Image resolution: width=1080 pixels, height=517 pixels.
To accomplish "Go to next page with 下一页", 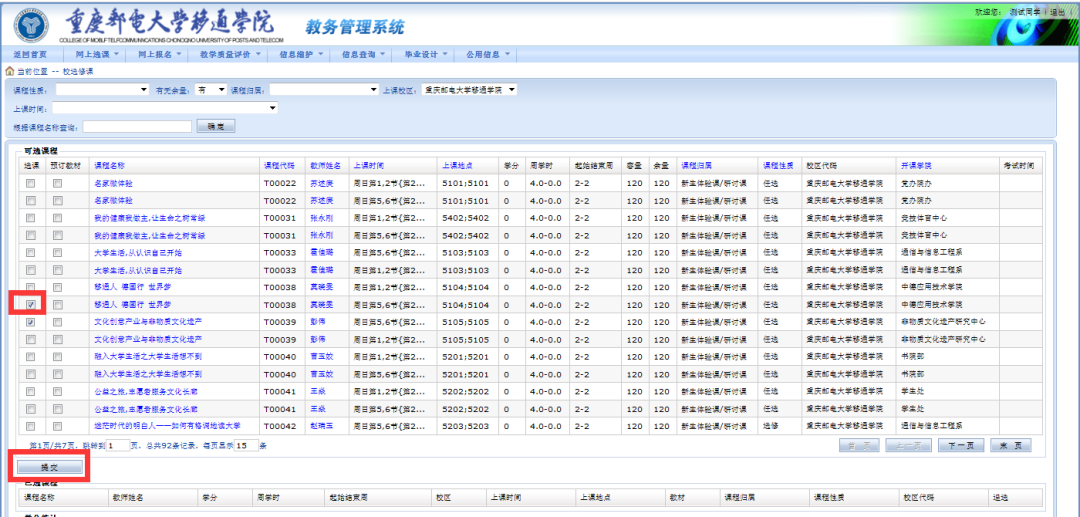I will click(959, 445).
